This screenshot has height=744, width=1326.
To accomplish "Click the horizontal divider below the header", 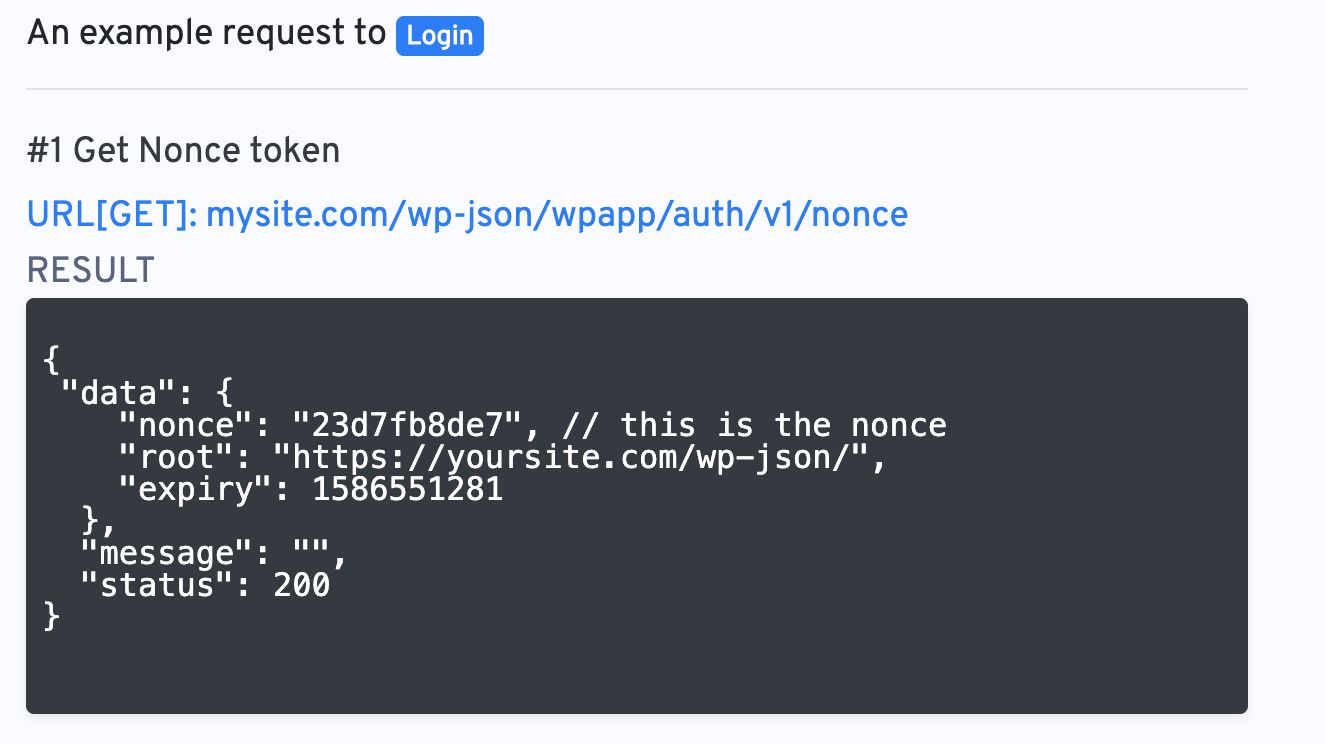I will [637, 89].
